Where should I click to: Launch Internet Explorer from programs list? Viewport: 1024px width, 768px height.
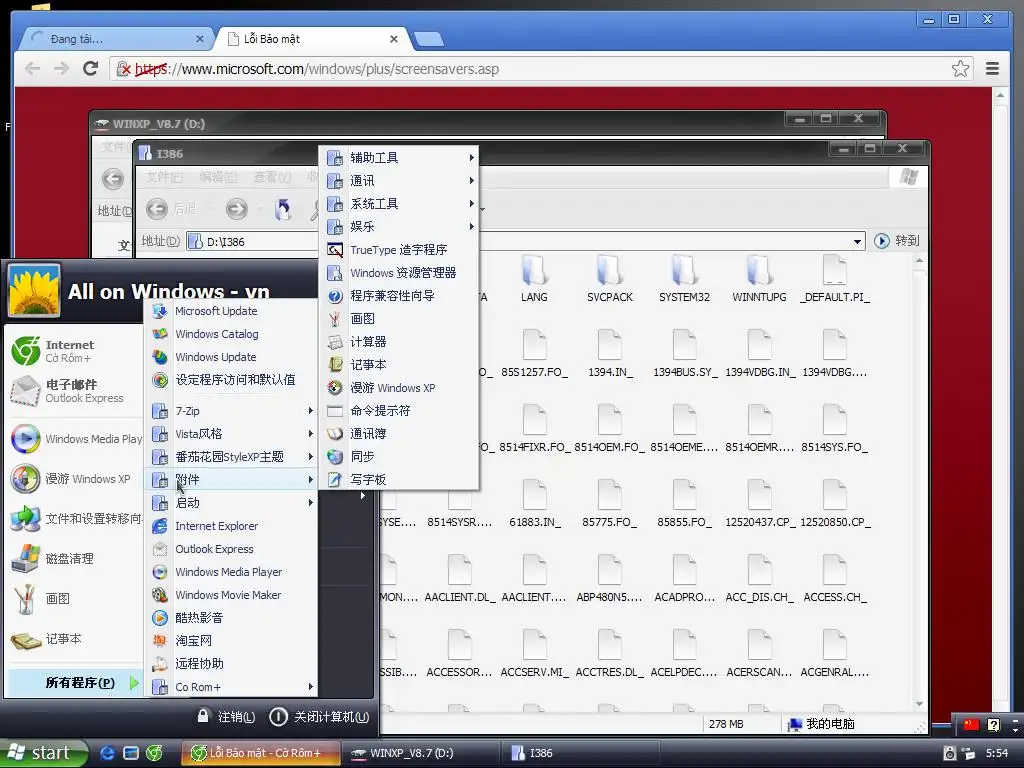pos(232,526)
